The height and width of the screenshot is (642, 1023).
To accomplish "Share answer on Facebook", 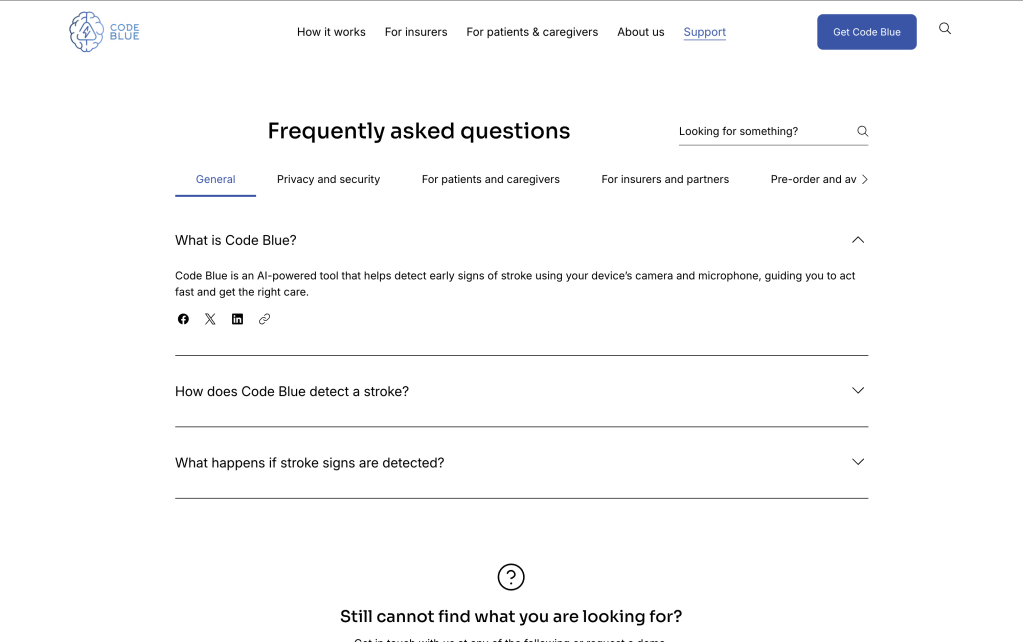I will pyautogui.click(x=183, y=319).
